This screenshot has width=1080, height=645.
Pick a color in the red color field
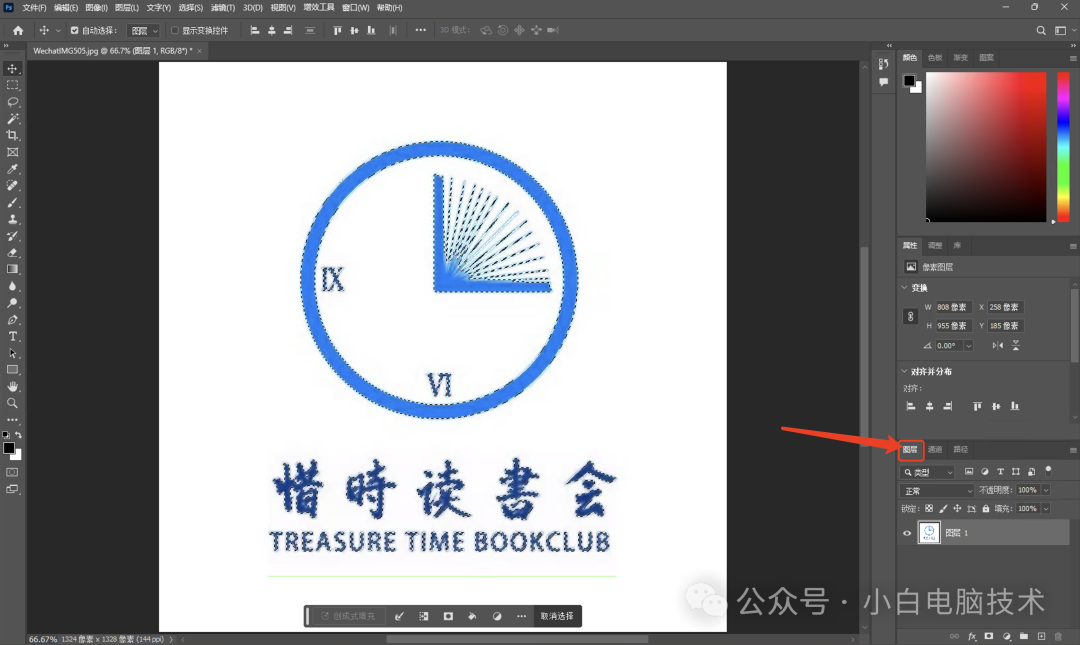click(986, 147)
